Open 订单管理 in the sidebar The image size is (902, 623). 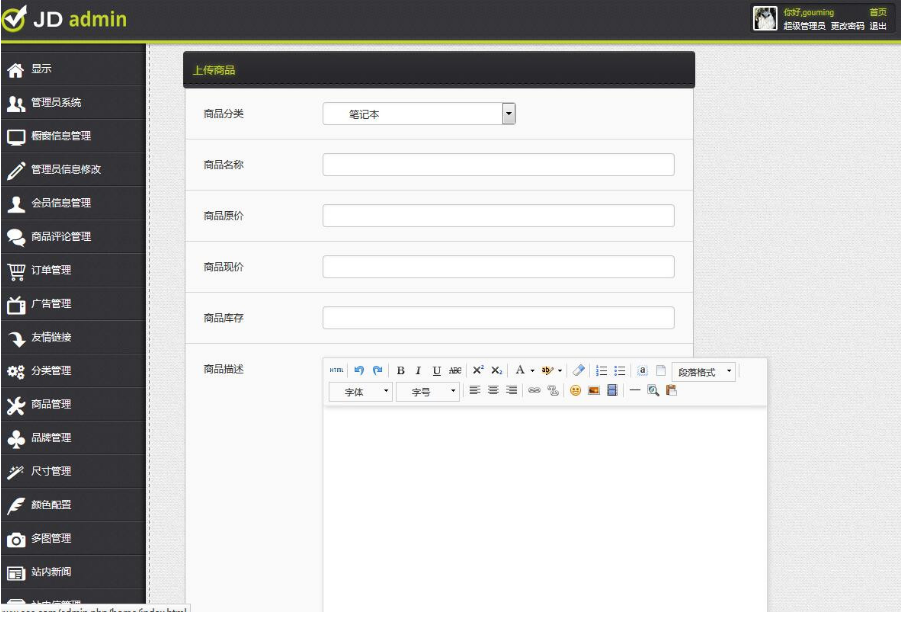pos(73,270)
